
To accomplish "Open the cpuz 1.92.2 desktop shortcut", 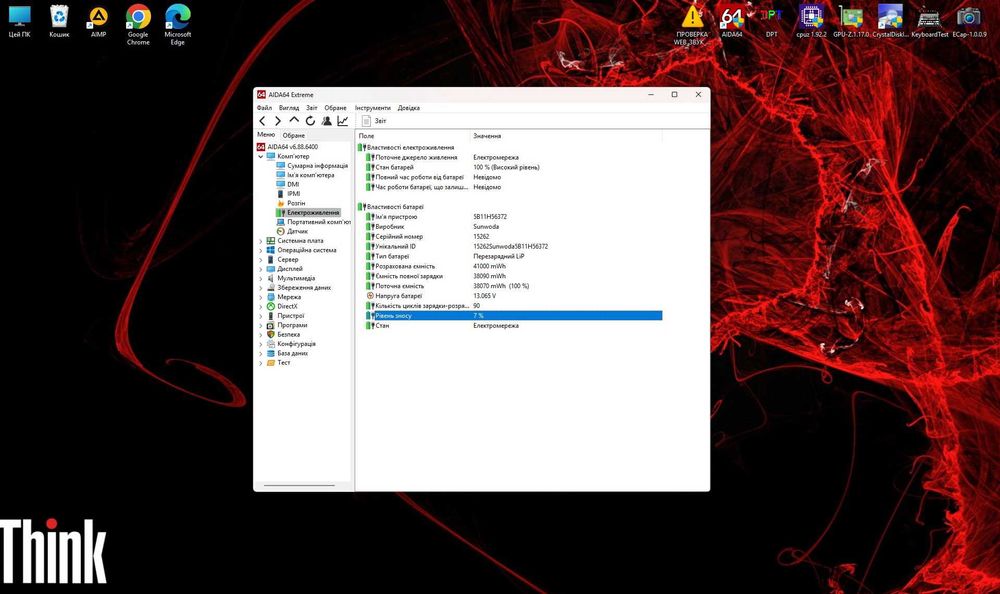I will 811,22.
